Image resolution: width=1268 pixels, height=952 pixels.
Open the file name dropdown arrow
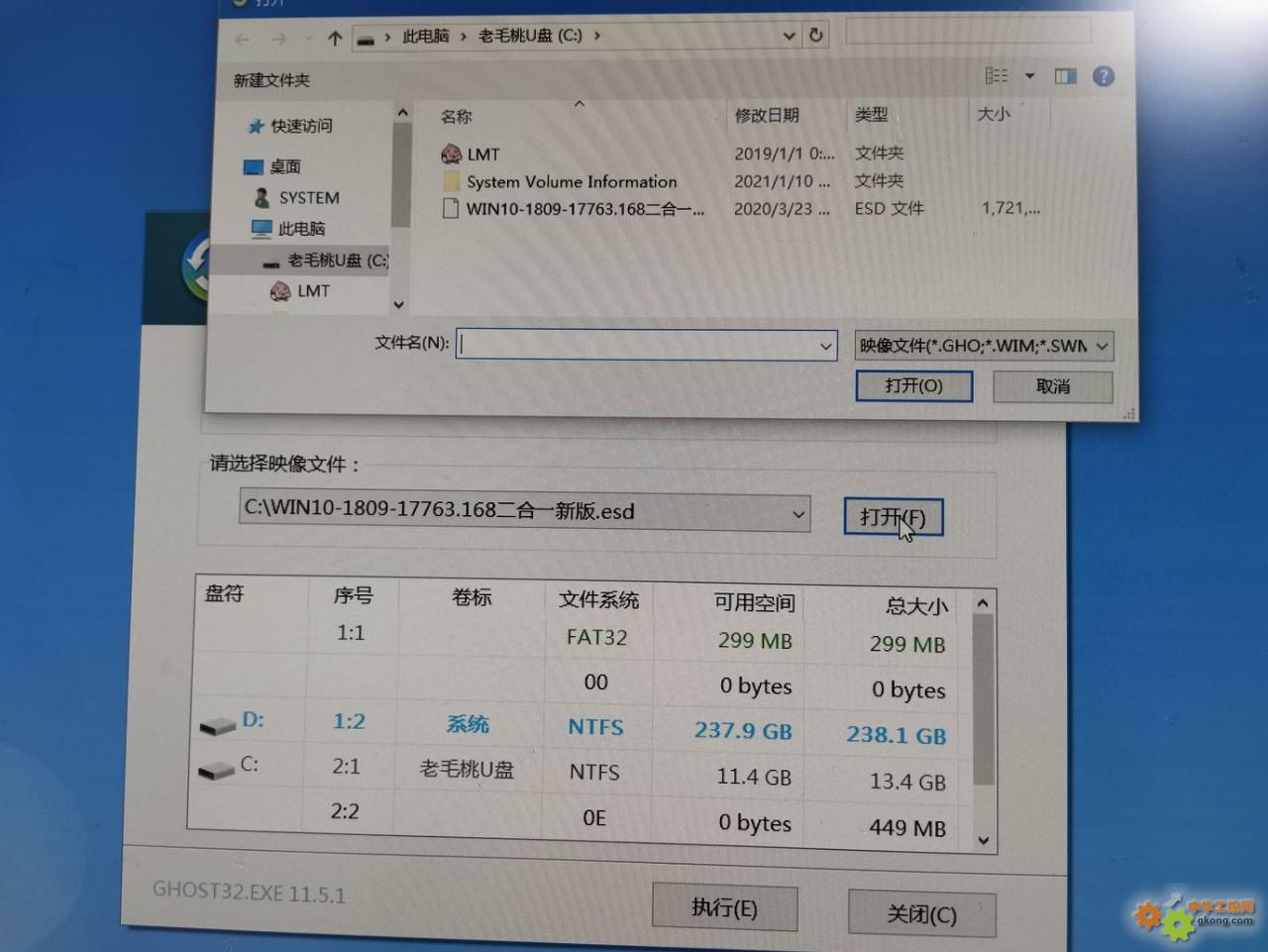click(825, 346)
